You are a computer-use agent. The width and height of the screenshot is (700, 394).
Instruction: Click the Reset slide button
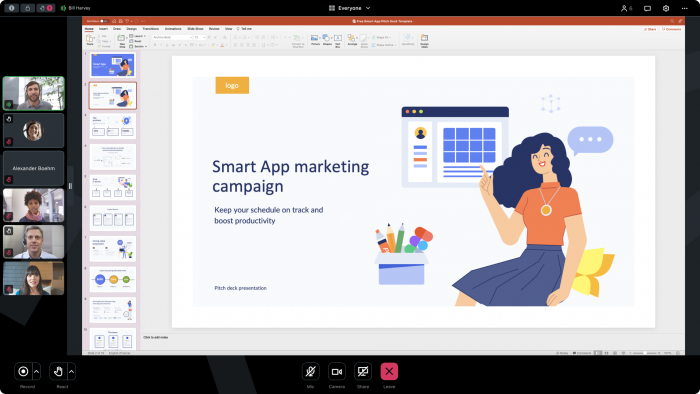click(136, 41)
